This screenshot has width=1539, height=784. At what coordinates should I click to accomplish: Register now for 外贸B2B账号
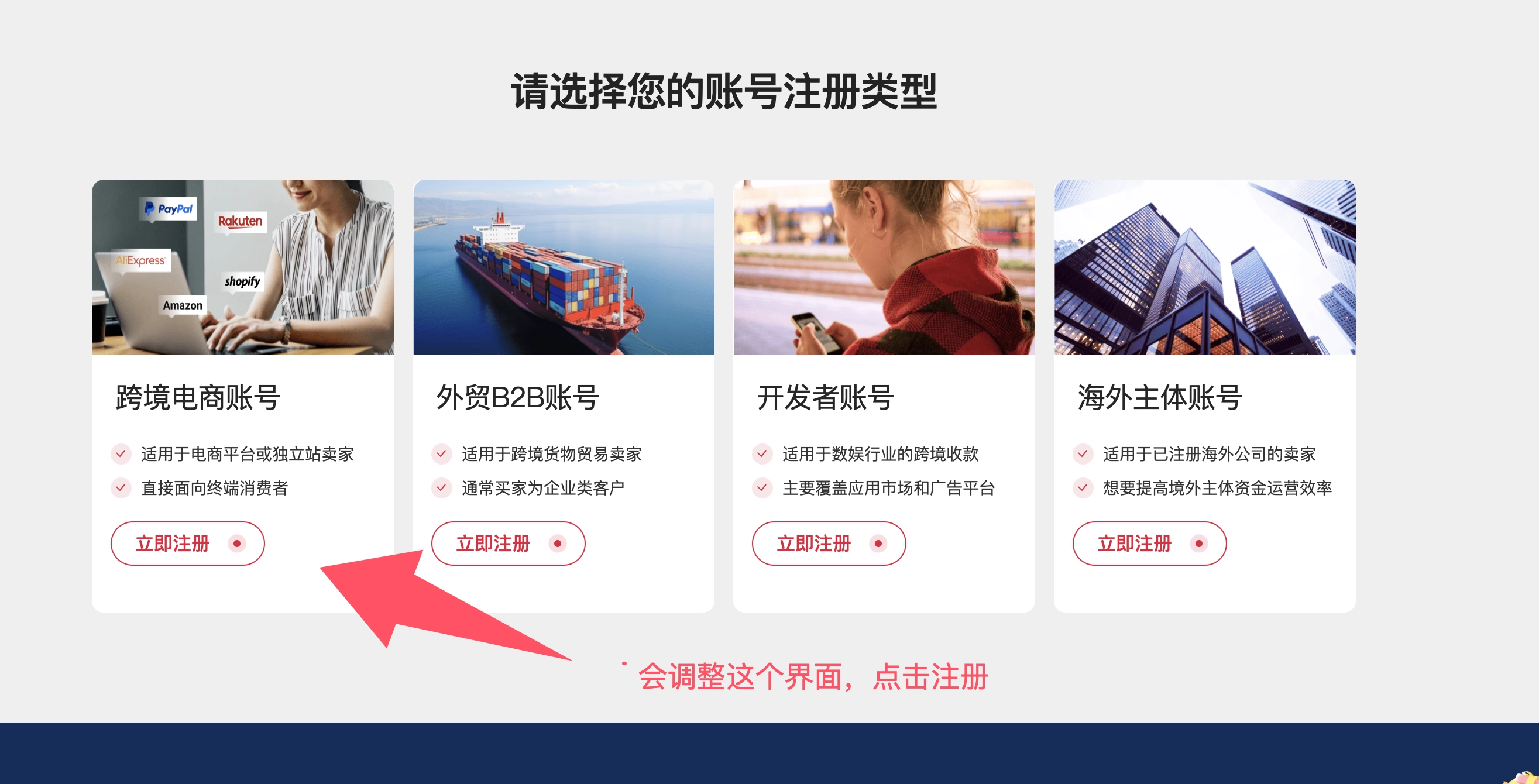click(x=509, y=544)
